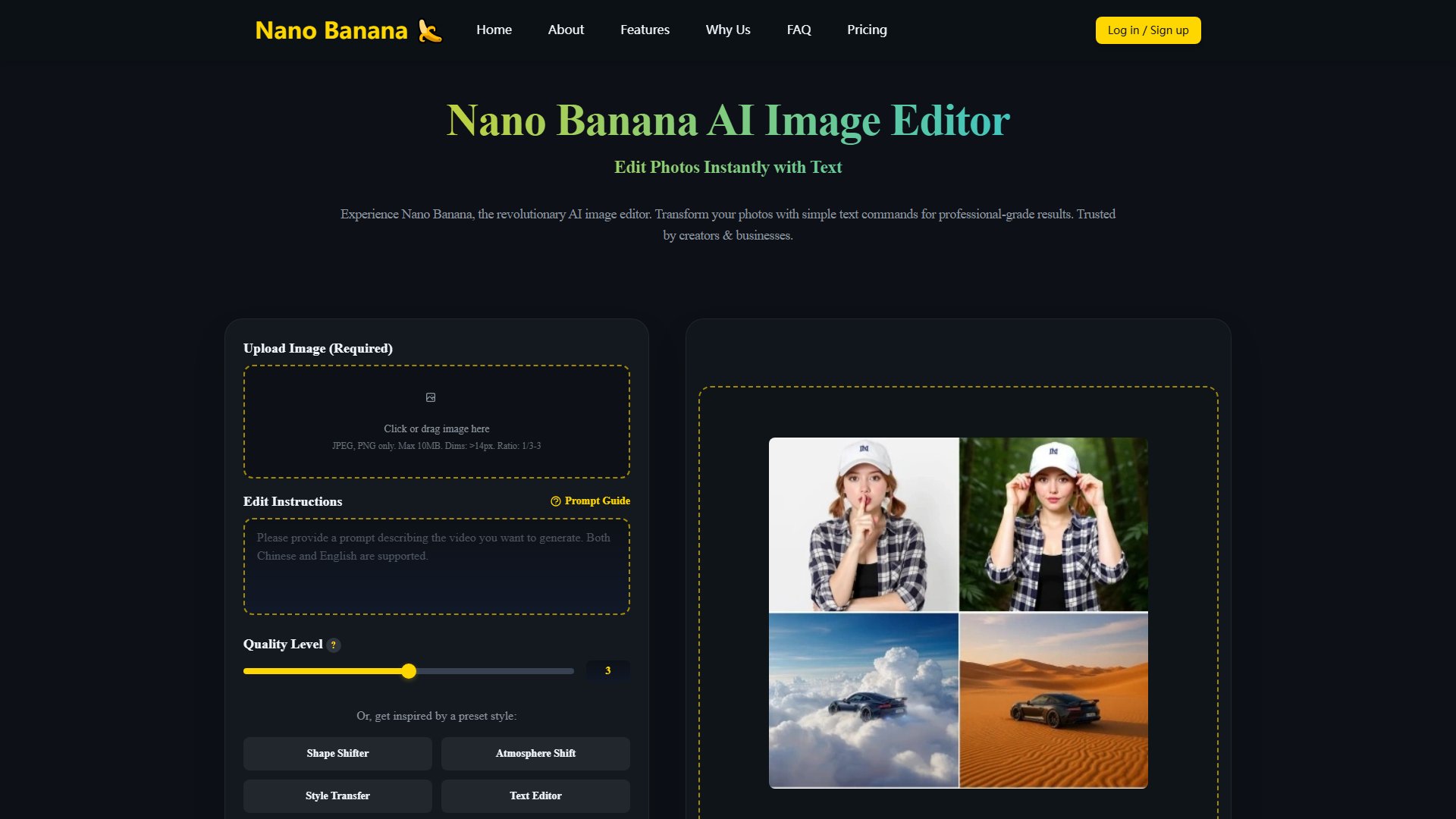
Task: Click the sample thumbnail of car in desert
Action: [1053, 701]
